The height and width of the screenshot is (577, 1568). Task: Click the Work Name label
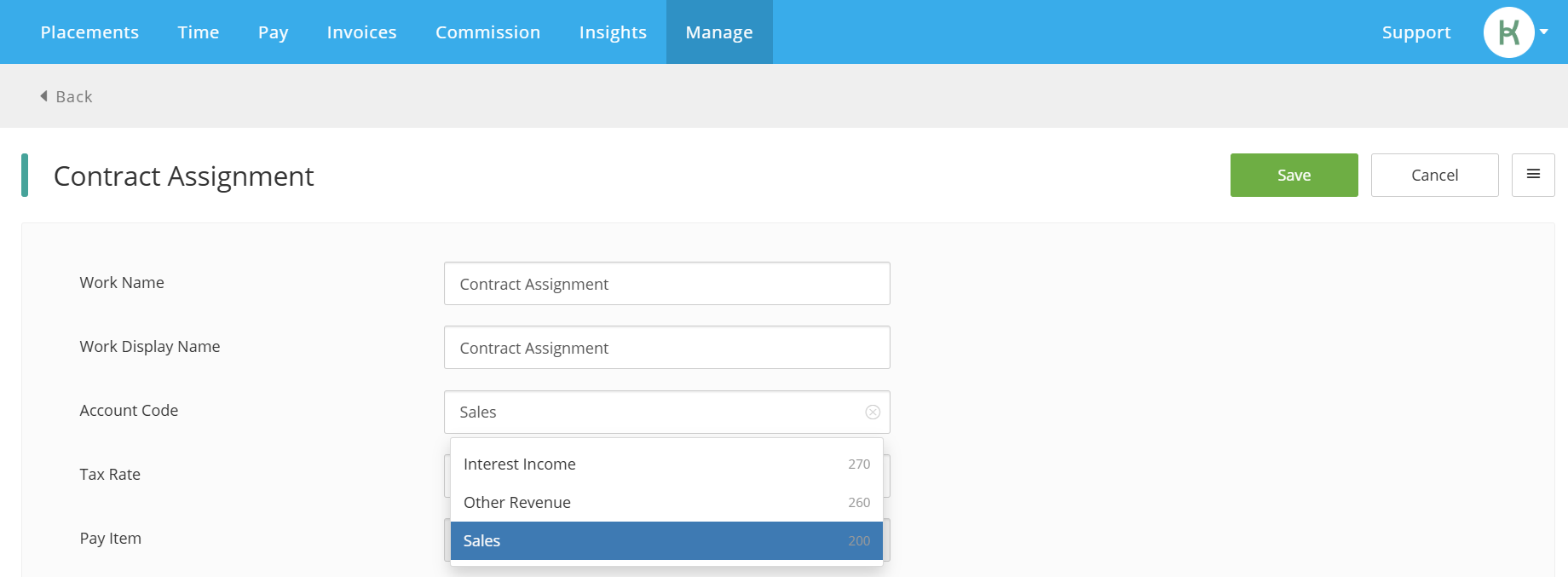122,282
